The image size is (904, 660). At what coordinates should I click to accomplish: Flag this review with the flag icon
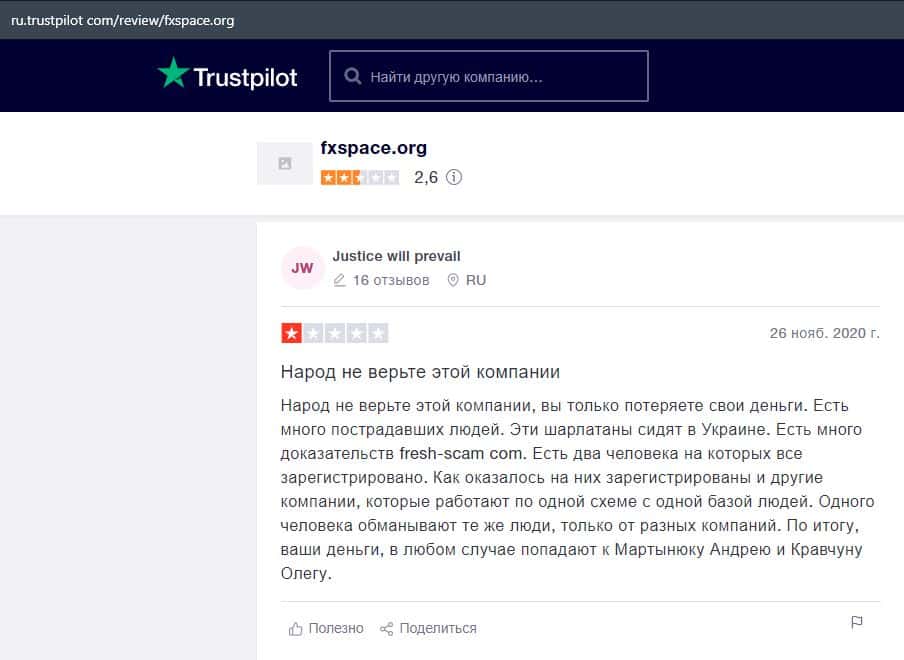tap(857, 622)
